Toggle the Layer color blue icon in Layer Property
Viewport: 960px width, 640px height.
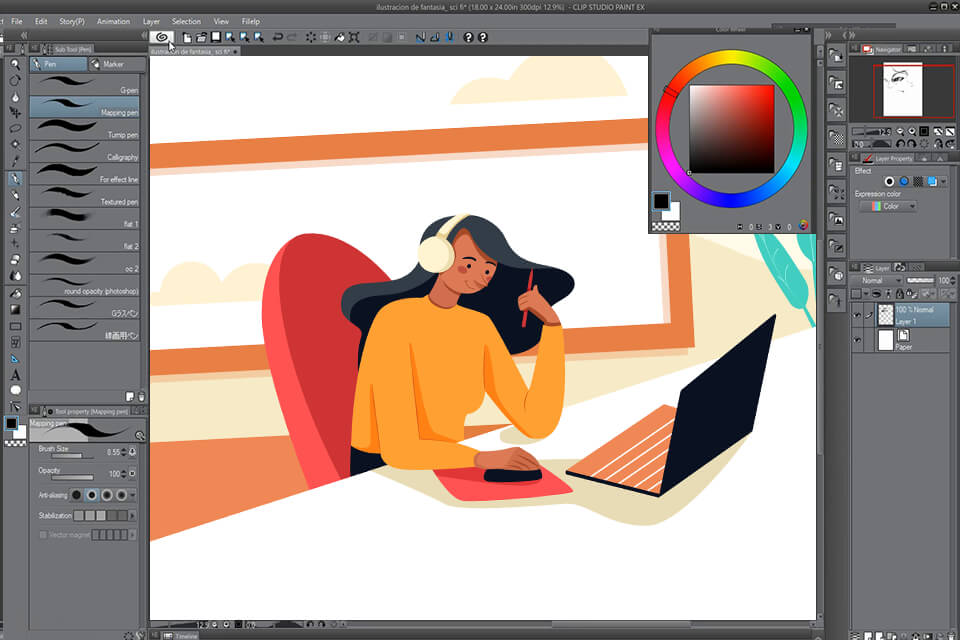tap(932, 182)
